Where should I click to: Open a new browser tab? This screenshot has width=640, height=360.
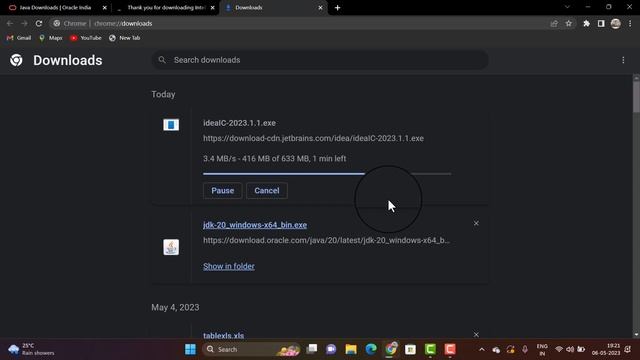tap(338, 8)
